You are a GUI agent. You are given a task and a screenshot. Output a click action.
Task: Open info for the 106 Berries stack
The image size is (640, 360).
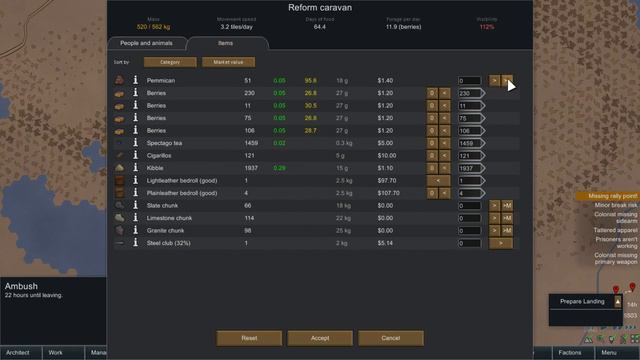tap(136, 131)
